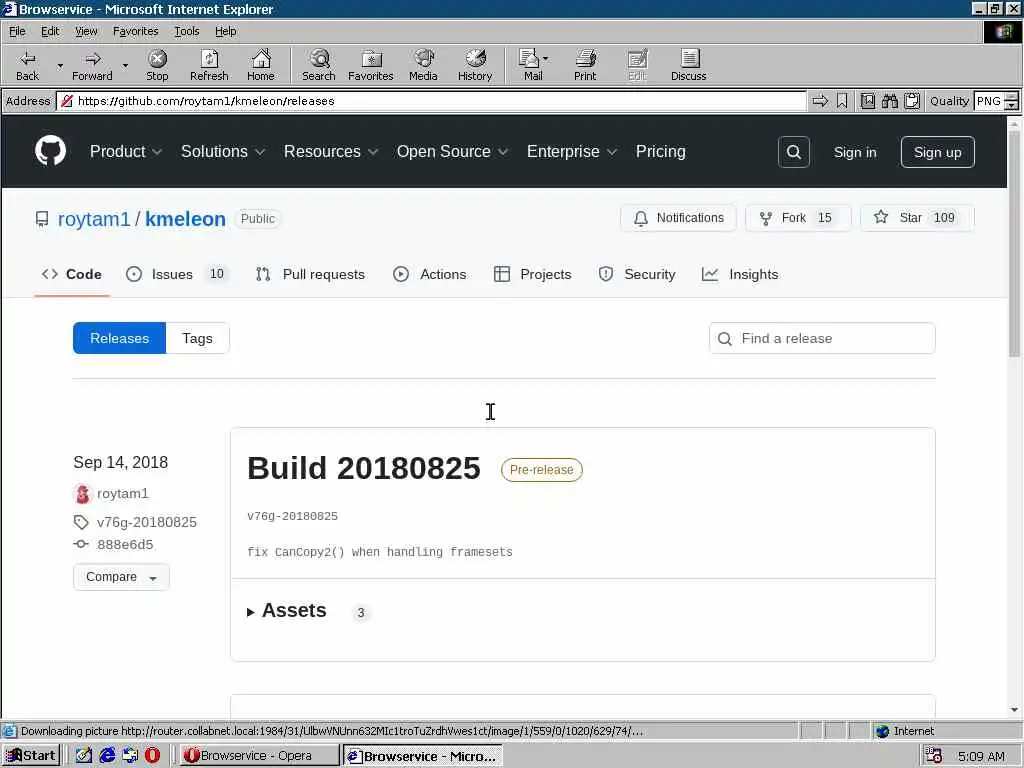Open the Discuss toolbar button
Image resolution: width=1024 pixels, height=768 pixels.
pos(688,65)
